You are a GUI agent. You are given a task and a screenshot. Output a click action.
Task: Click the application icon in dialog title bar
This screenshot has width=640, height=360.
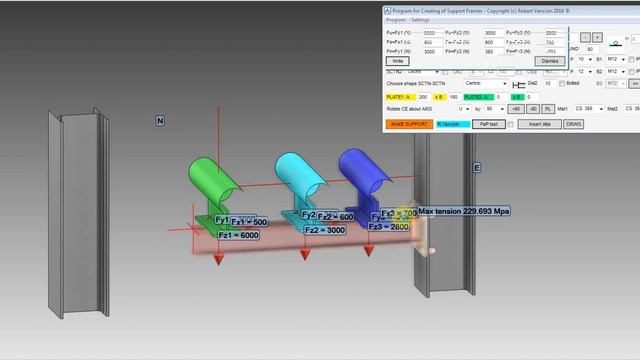(387, 11)
